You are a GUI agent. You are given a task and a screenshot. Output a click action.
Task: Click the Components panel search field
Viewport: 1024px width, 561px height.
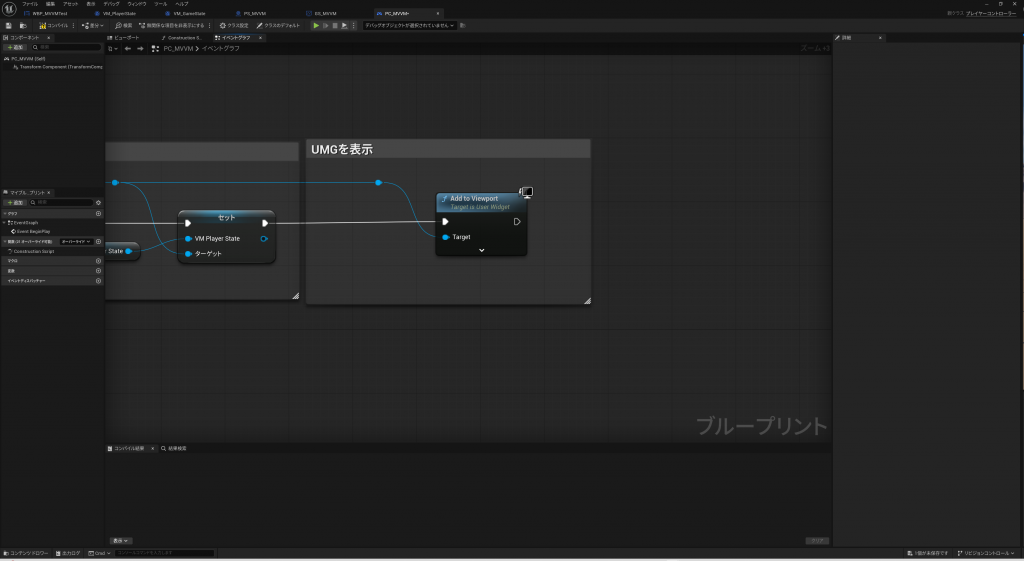(68, 47)
